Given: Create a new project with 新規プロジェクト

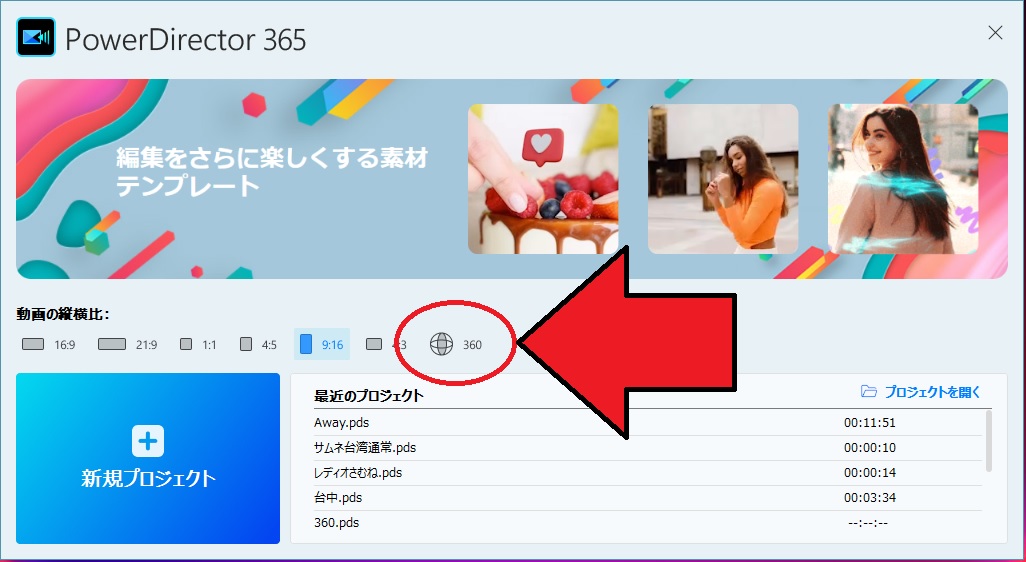Looking at the screenshot, I should [x=148, y=458].
